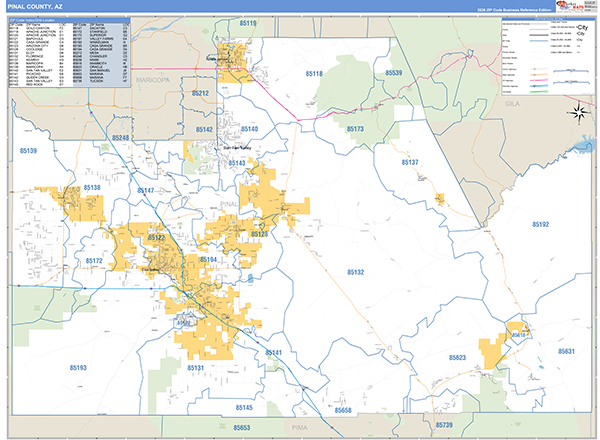Click the 85623 ZIP code label
600x440 pixels.
458,357
